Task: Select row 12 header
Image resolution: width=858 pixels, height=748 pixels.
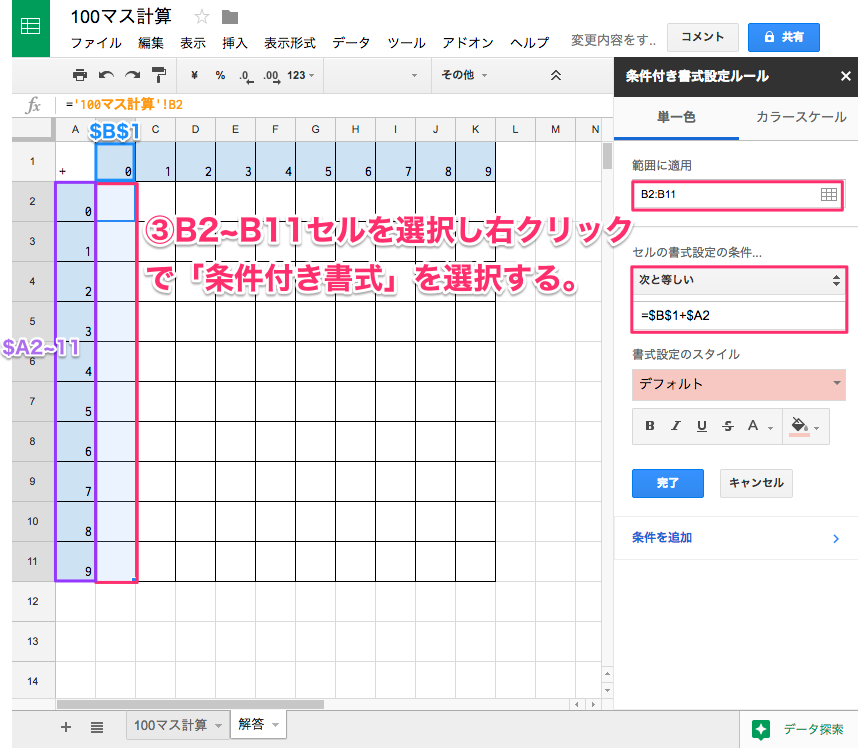Action: point(33,601)
